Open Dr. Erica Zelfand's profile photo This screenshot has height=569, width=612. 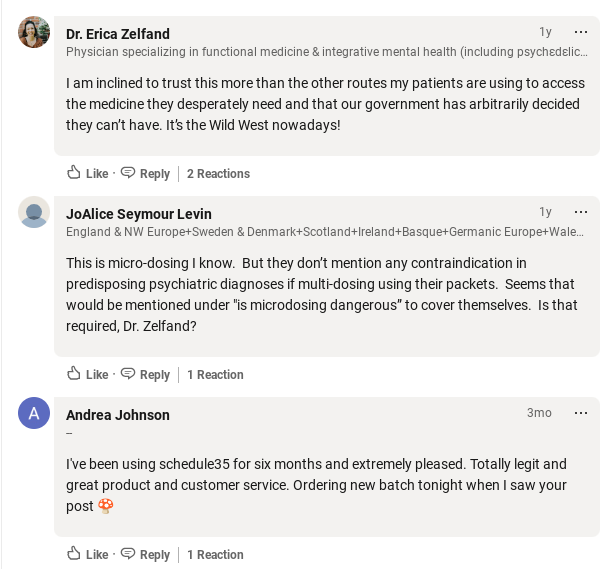[x=34, y=32]
